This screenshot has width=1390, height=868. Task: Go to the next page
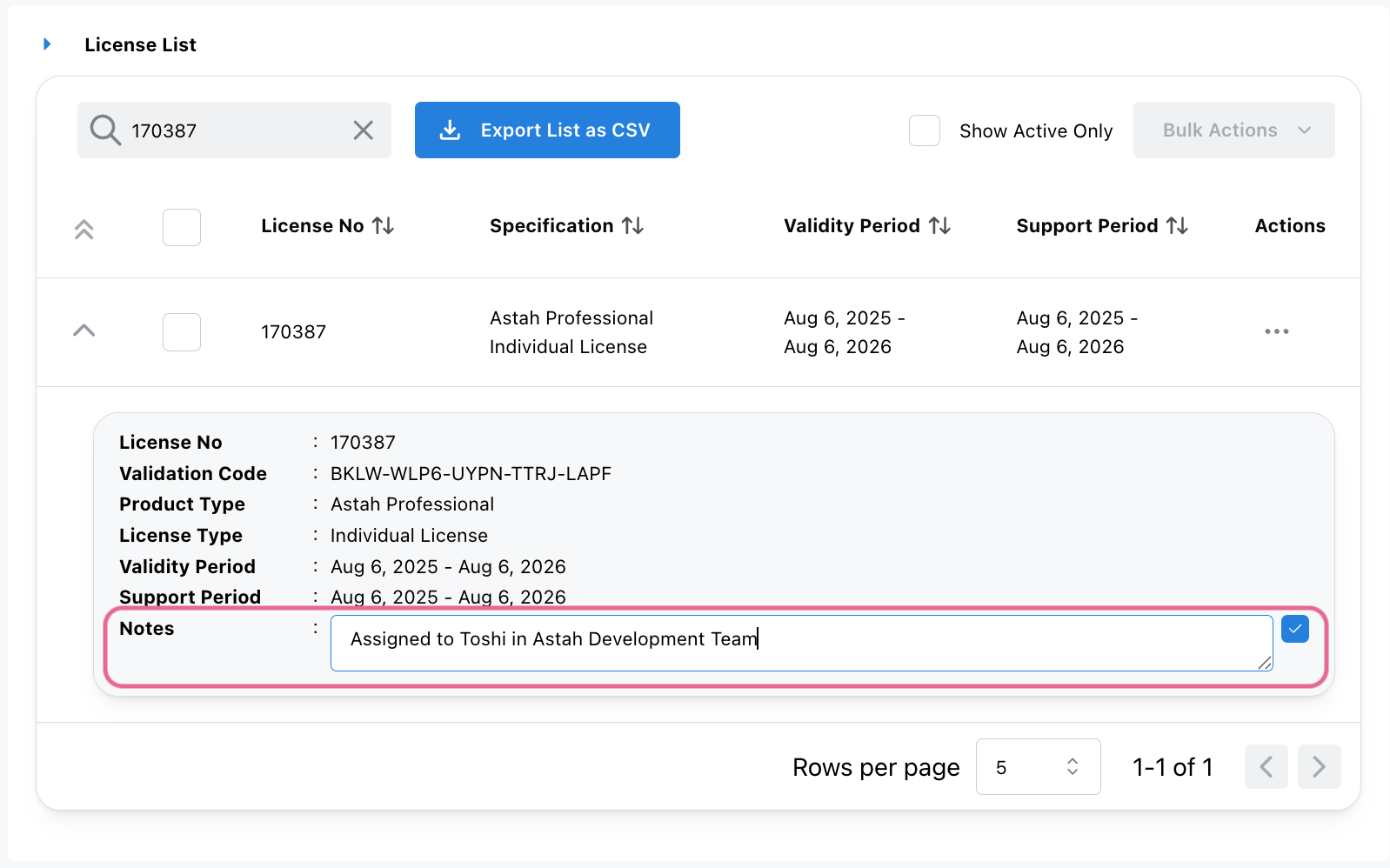point(1320,767)
